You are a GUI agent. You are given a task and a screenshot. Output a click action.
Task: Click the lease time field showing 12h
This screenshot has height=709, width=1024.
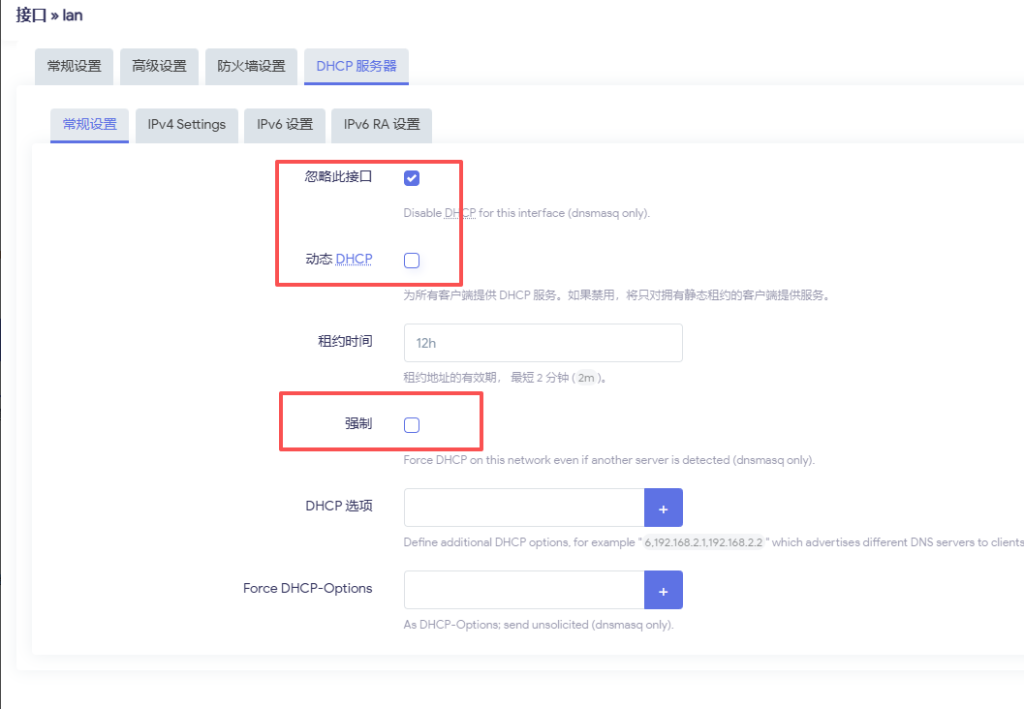(543, 342)
